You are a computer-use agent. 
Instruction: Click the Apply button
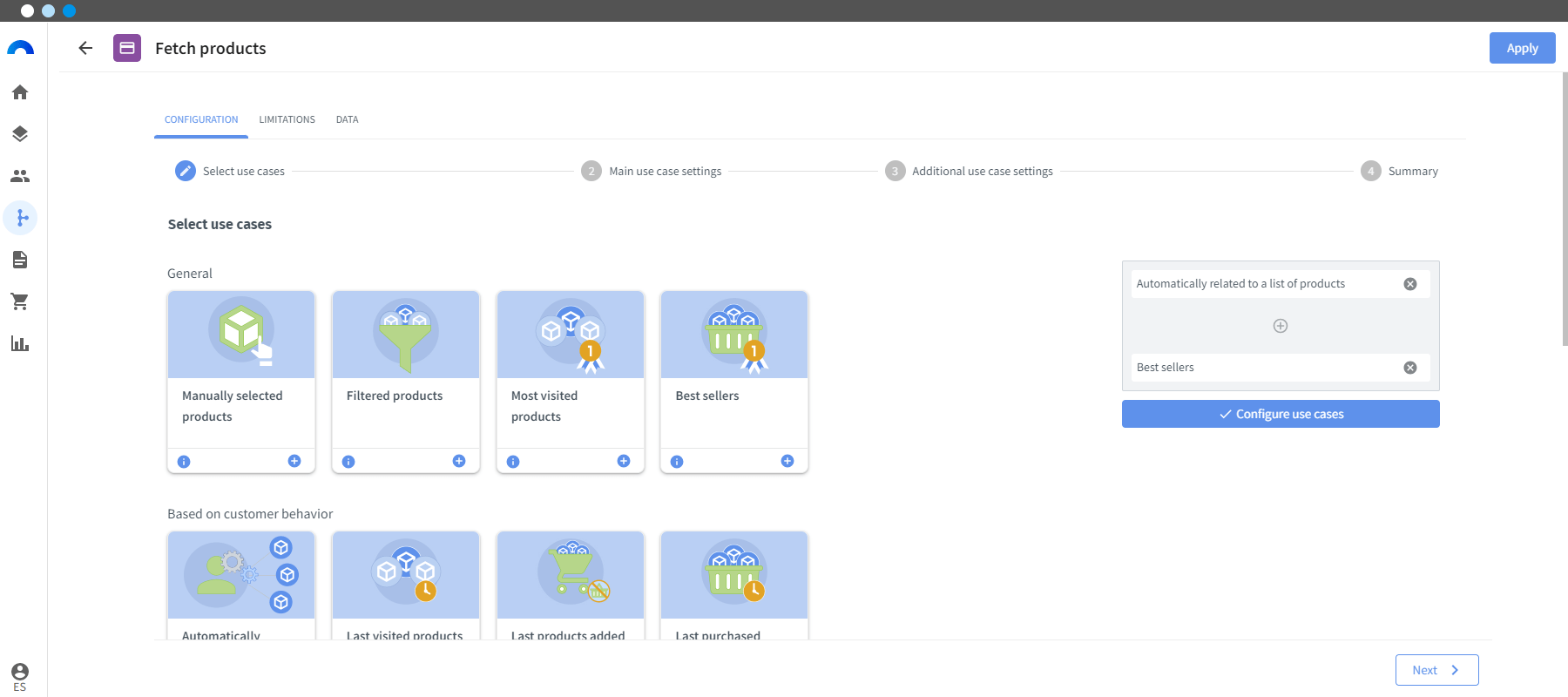click(1522, 48)
